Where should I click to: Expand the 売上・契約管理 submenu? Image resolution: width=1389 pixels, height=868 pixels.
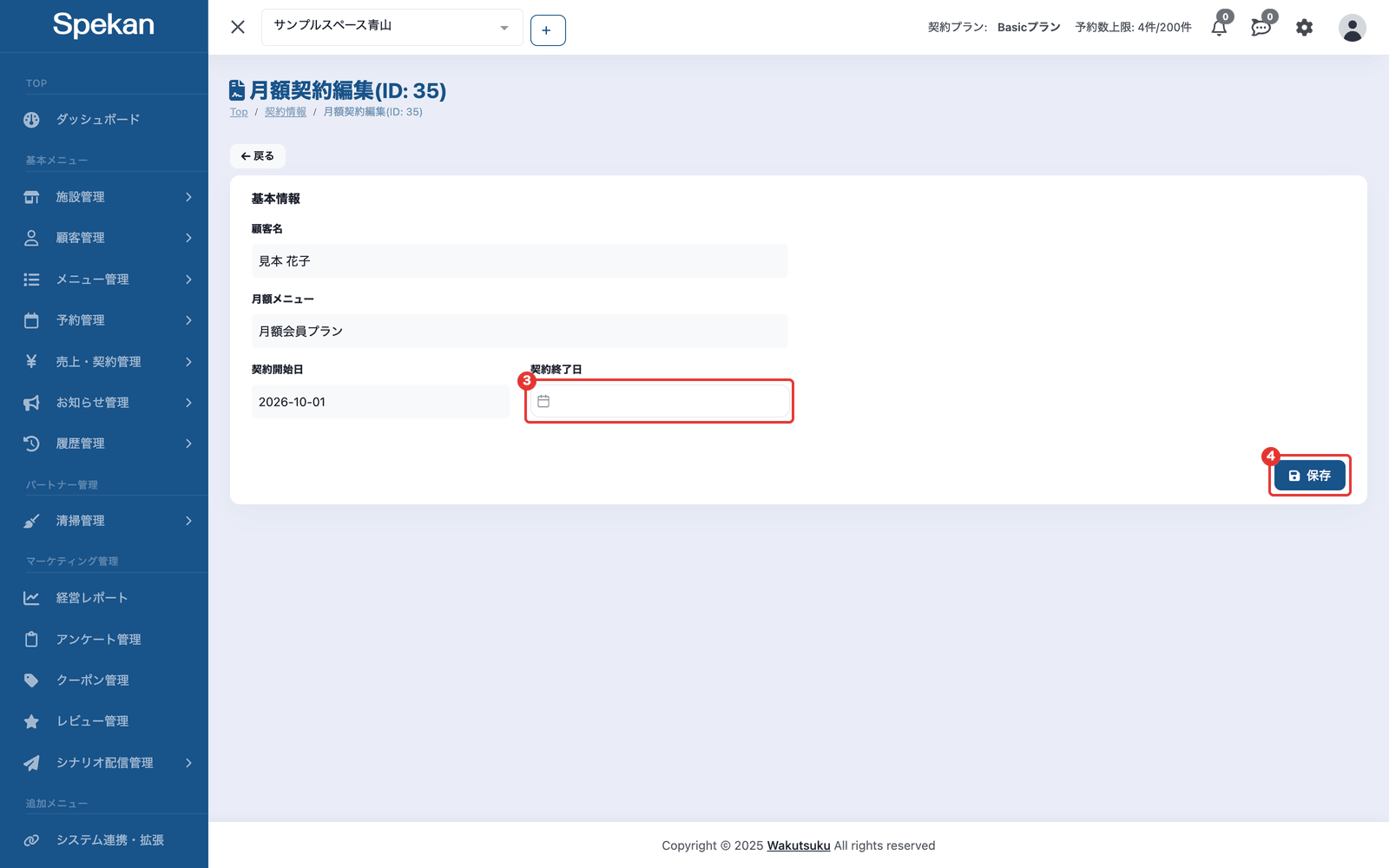(104, 362)
